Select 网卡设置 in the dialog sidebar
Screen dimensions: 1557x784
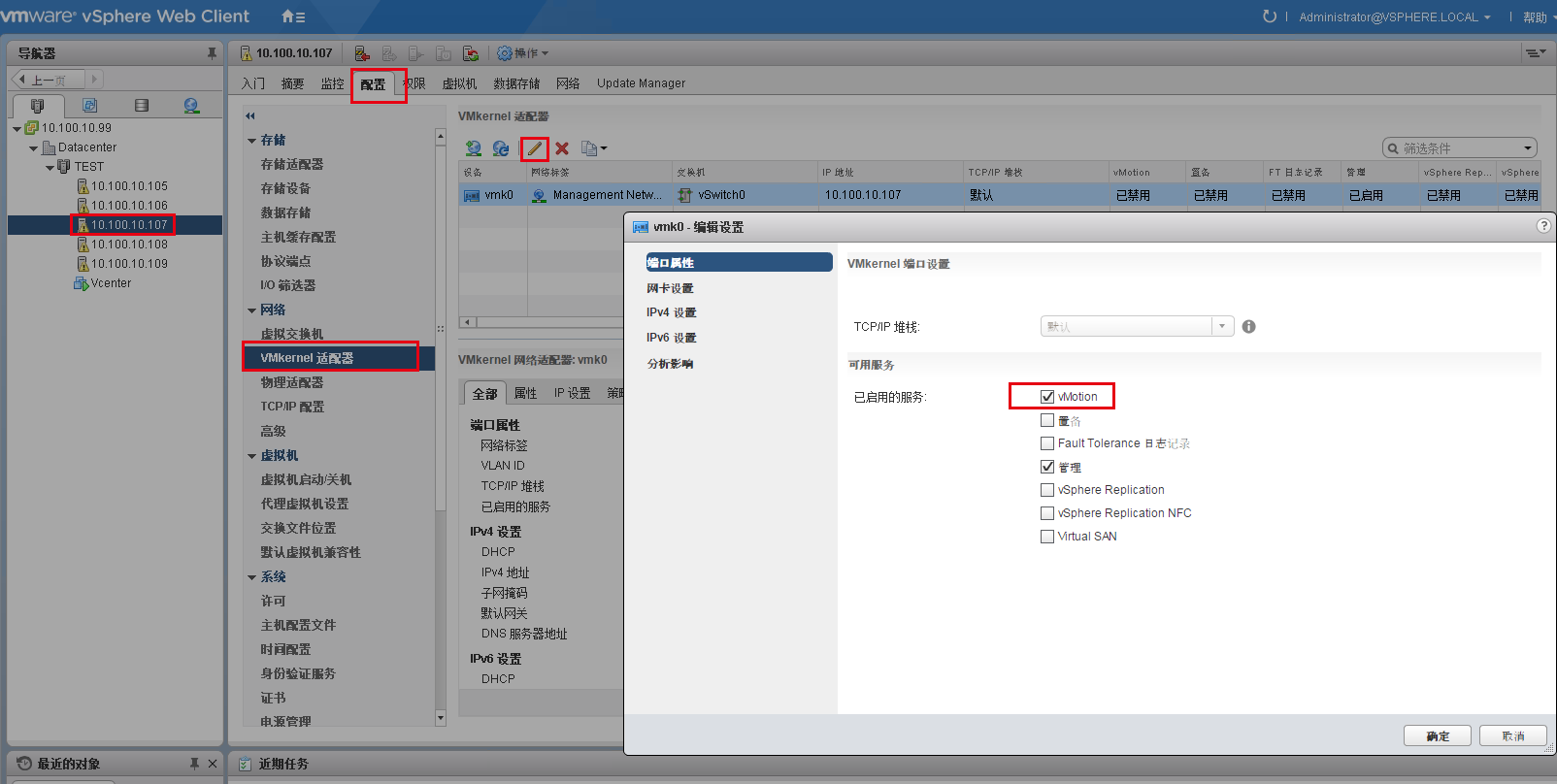tap(670, 288)
